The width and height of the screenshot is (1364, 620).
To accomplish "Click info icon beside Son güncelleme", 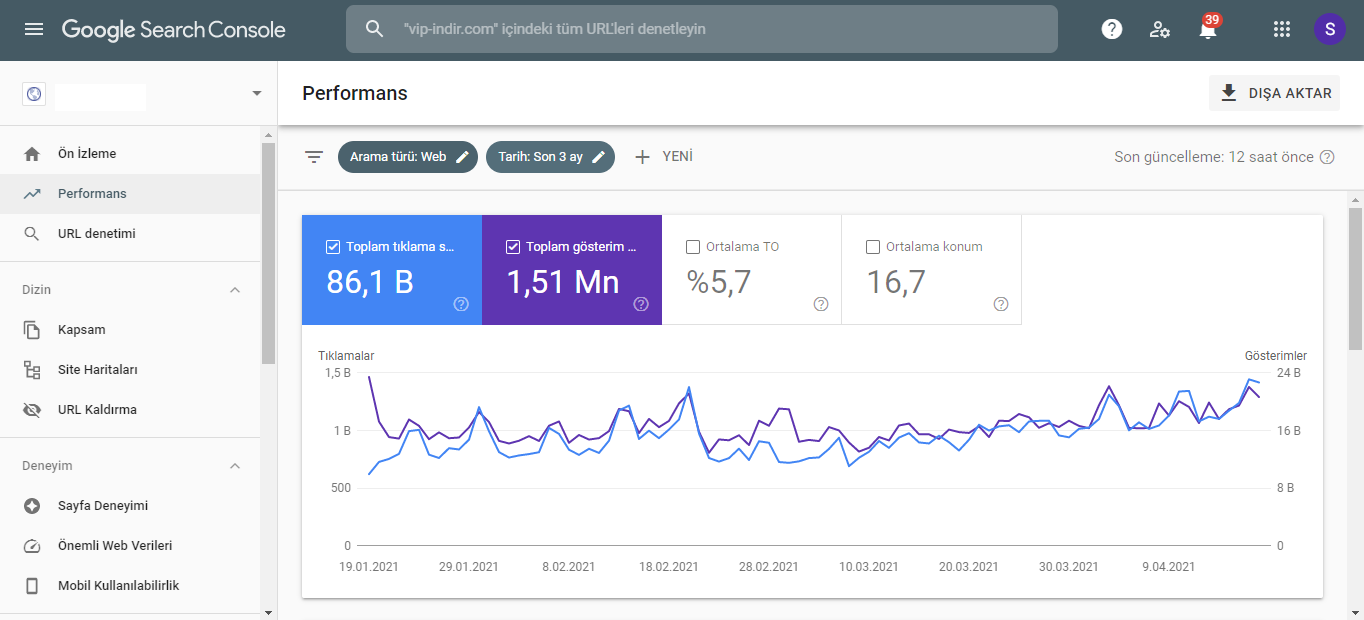I will coord(1327,157).
